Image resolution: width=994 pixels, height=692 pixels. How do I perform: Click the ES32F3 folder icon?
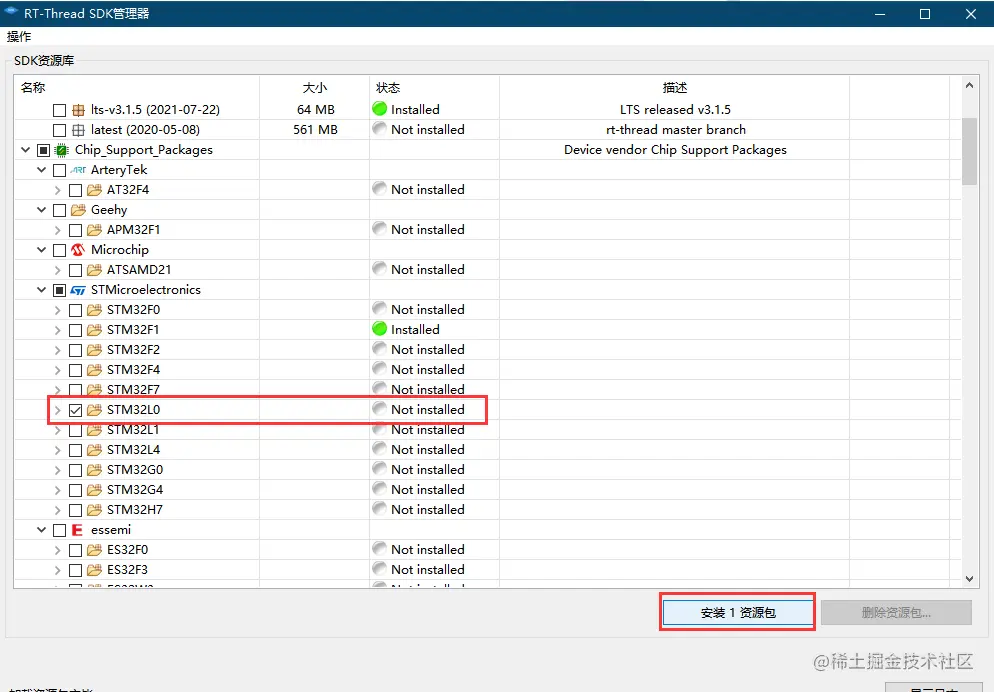coord(94,570)
